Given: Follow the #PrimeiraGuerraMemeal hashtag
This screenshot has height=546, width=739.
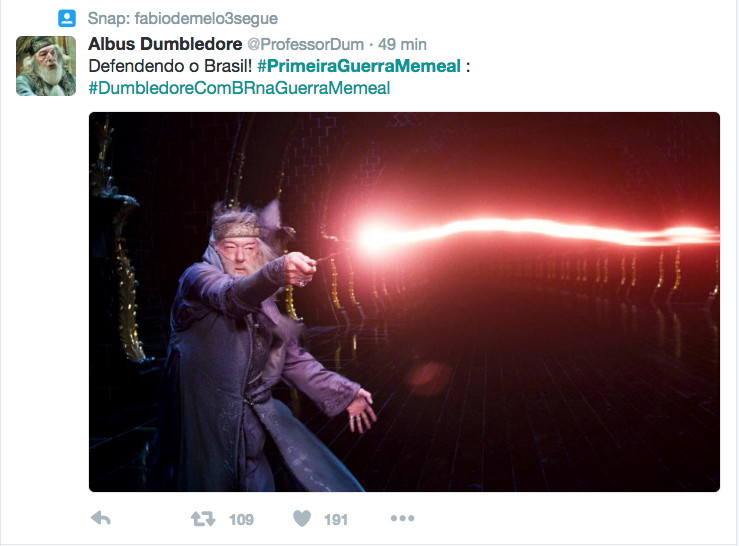Looking at the screenshot, I should coord(359,66).
